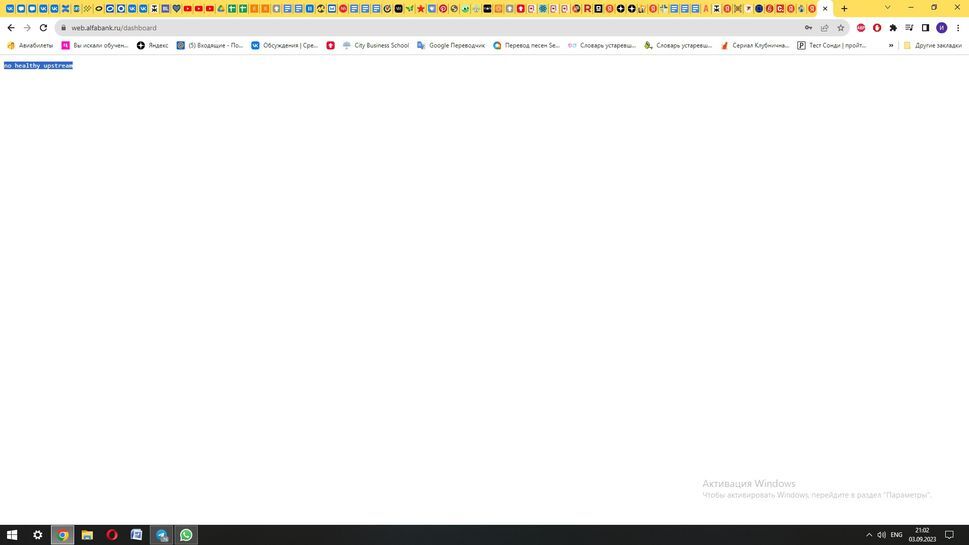
Task: Reload the page with the refresh icon
Action: pyautogui.click(x=43, y=28)
